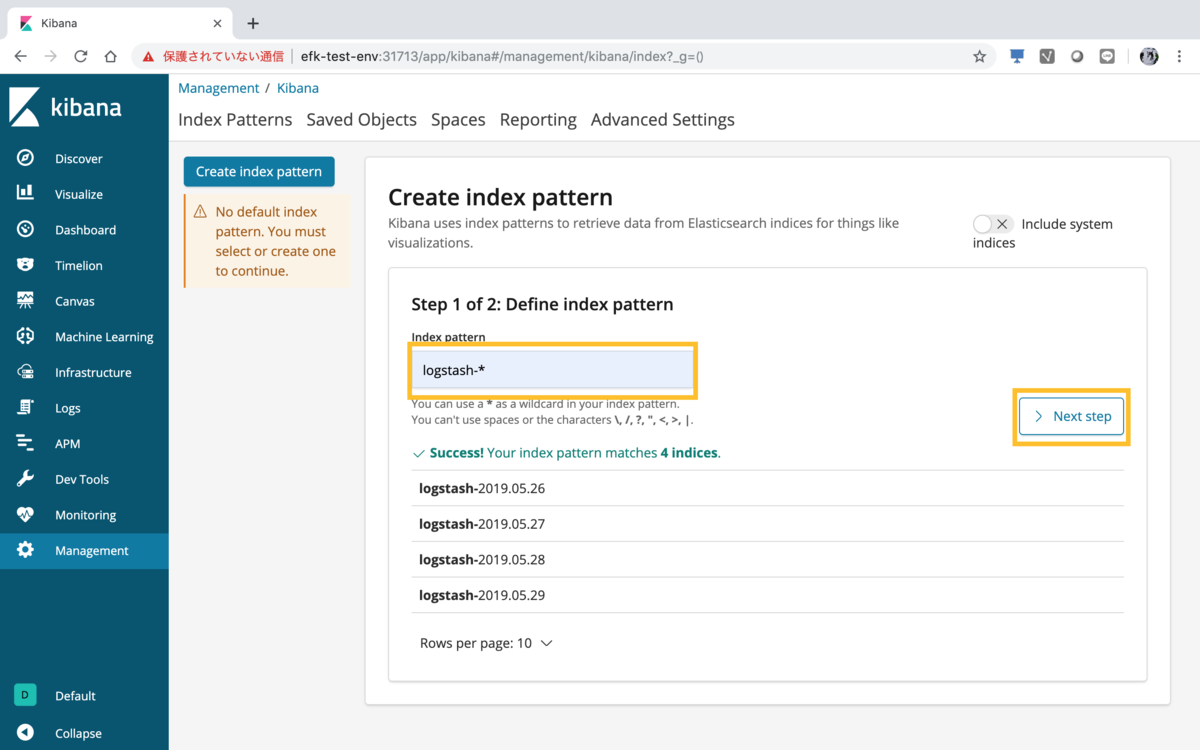Image resolution: width=1200 pixels, height=750 pixels.
Task: Open Machine Learning from the sidebar label
Action: [x=104, y=337]
